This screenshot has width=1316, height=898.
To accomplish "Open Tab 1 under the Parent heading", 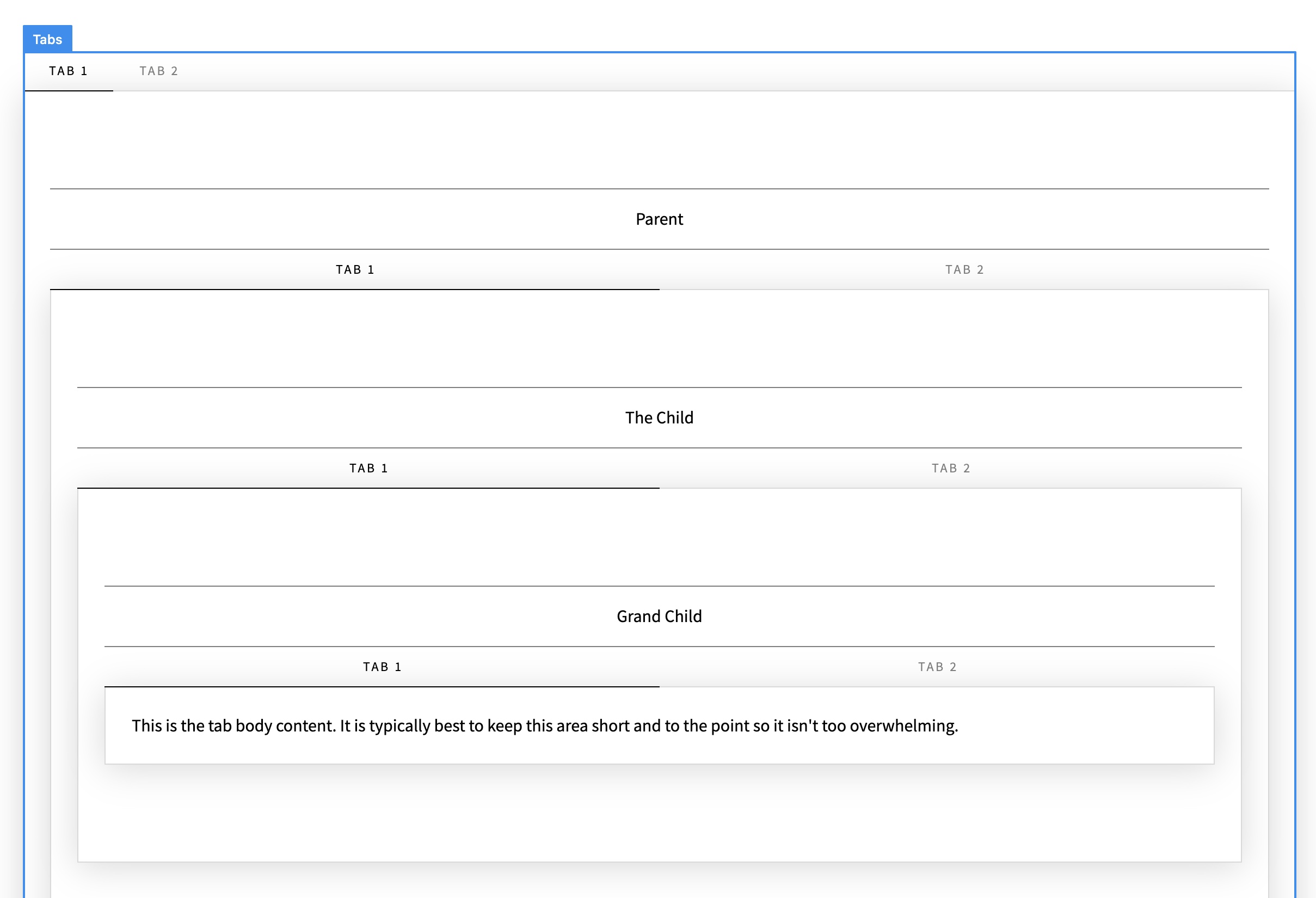I will (354, 269).
